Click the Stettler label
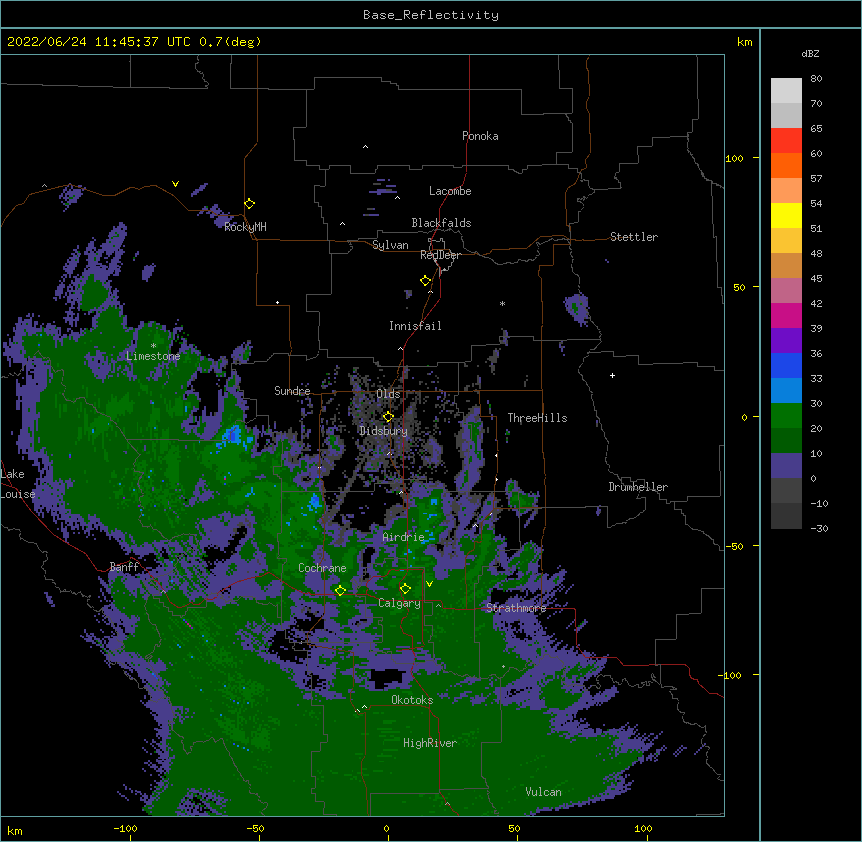 [634, 237]
